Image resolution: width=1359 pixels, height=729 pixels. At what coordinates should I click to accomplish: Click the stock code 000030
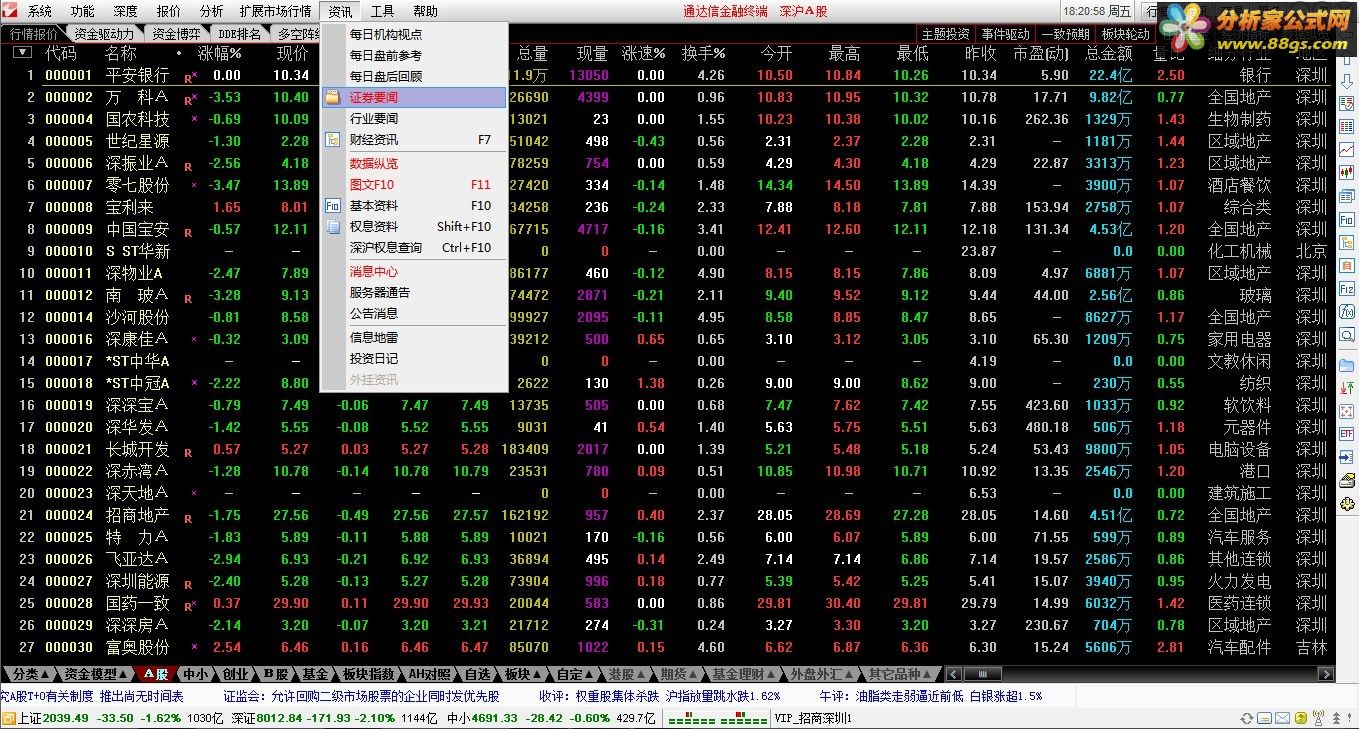point(69,647)
